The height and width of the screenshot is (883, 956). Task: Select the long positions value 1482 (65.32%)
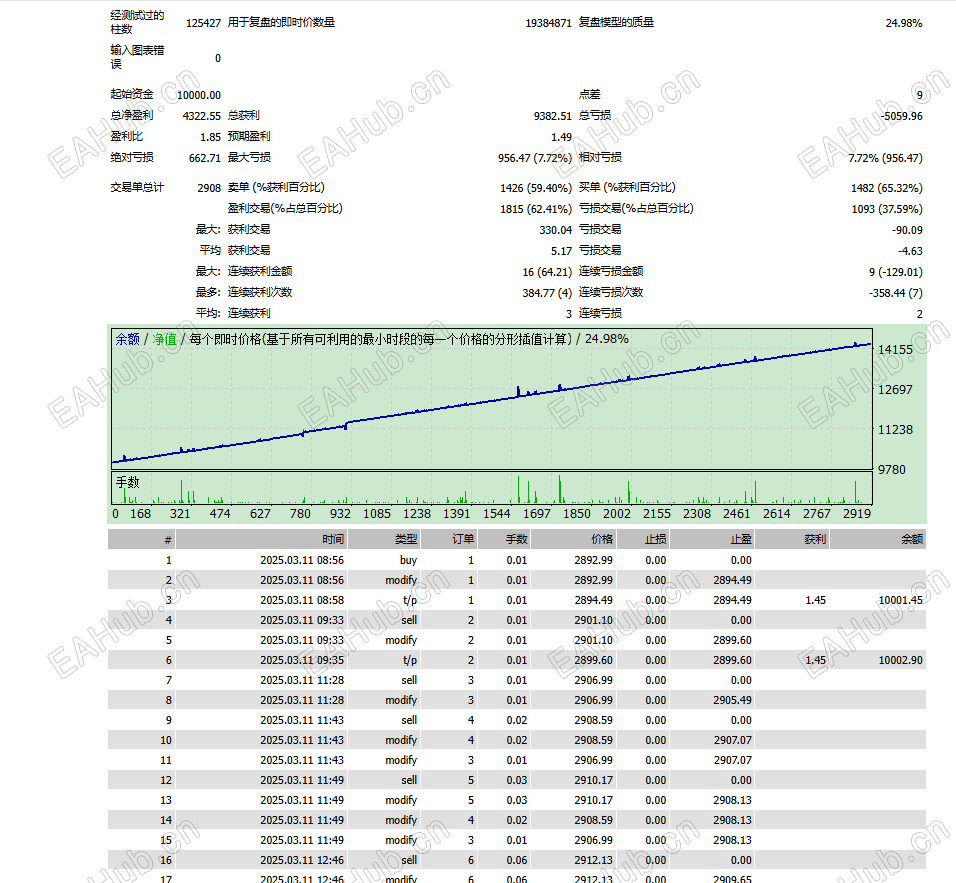(x=886, y=188)
